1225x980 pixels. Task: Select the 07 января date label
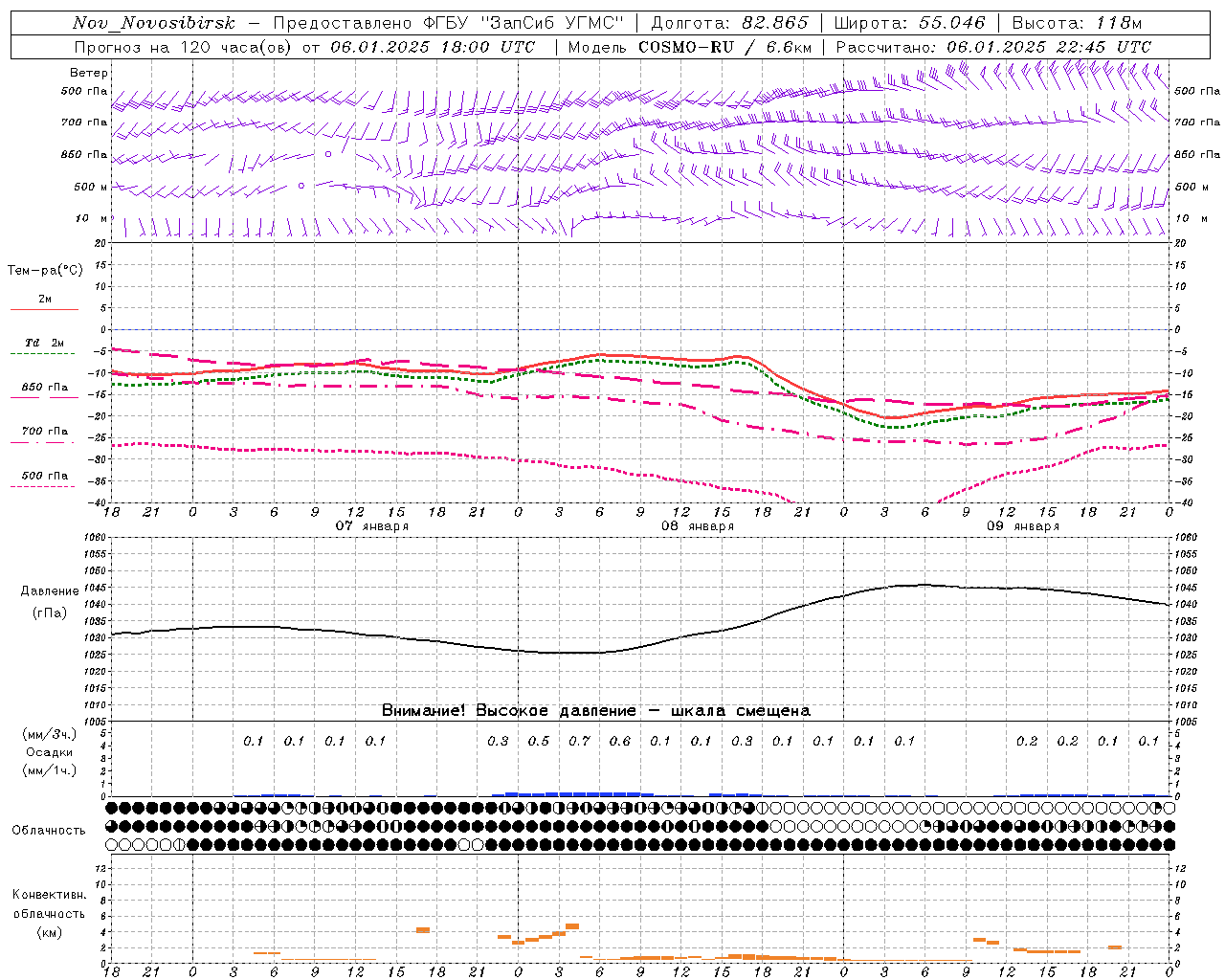click(x=371, y=525)
